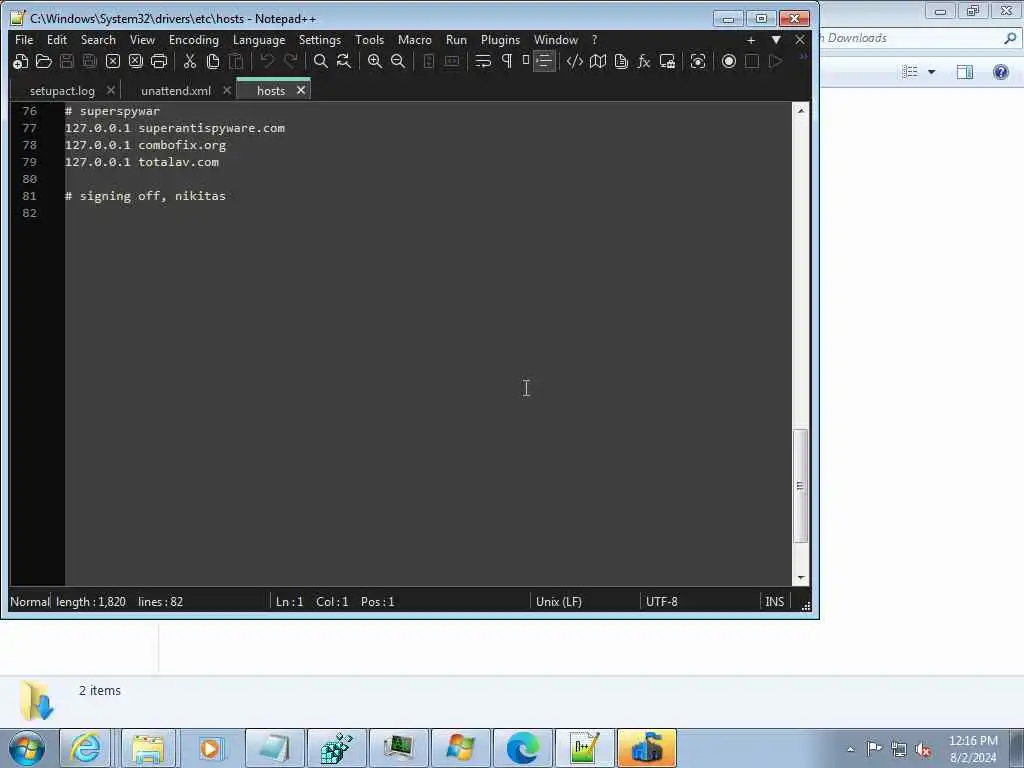Open Microsoft Edge from the taskbar
This screenshot has height=768, width=1024.
(x=522, y=748)
